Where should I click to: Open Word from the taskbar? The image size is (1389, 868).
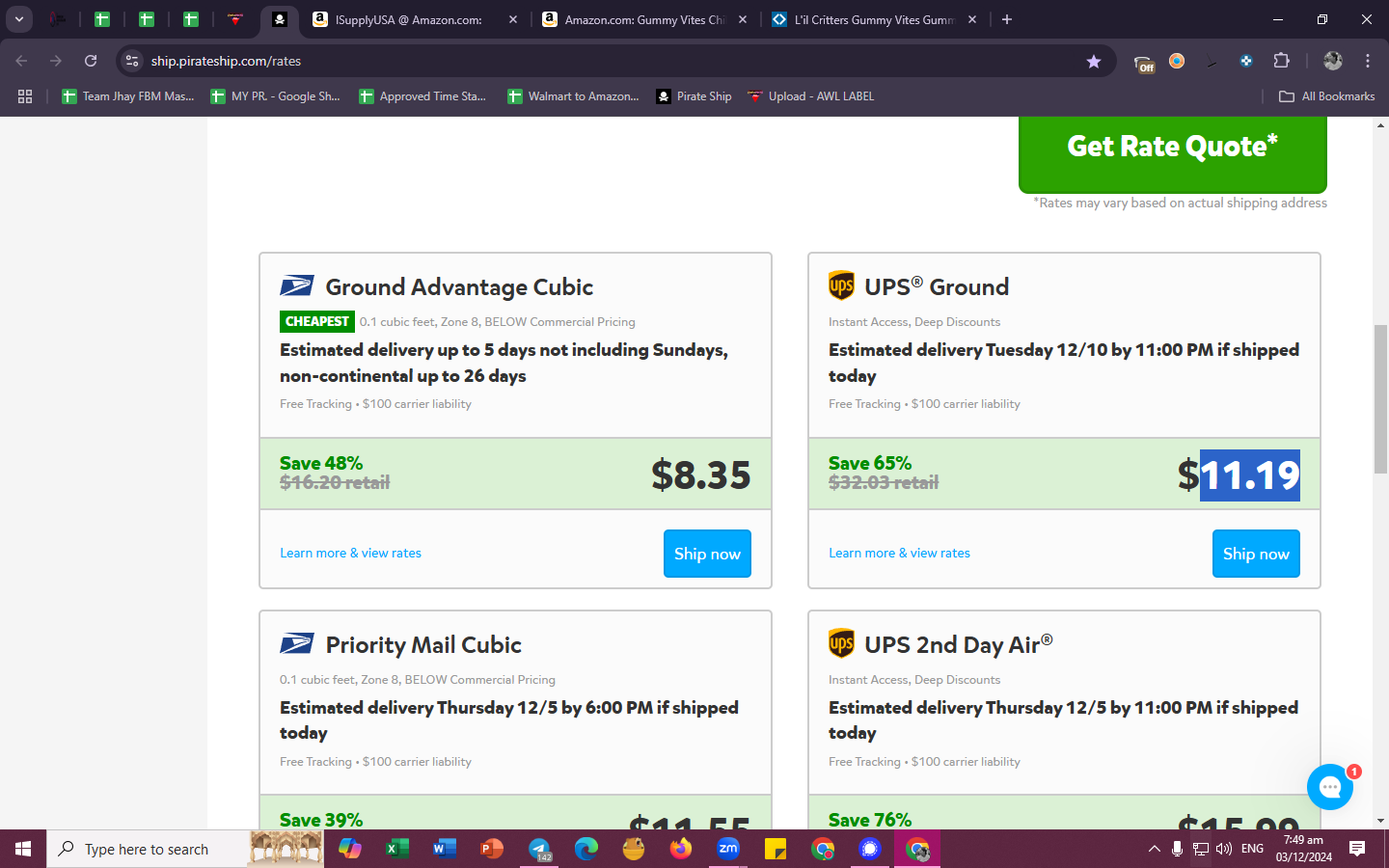point(444,849)
